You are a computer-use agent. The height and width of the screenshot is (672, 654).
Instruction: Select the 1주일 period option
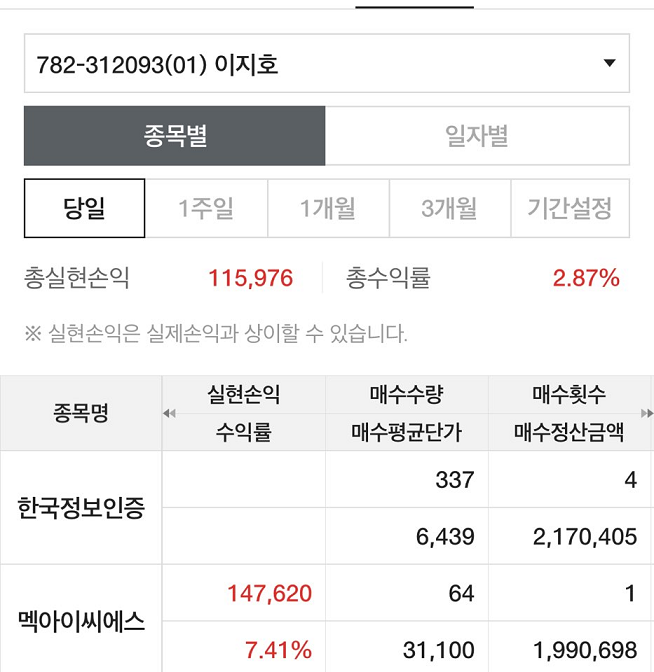click(x=206, y=208)
